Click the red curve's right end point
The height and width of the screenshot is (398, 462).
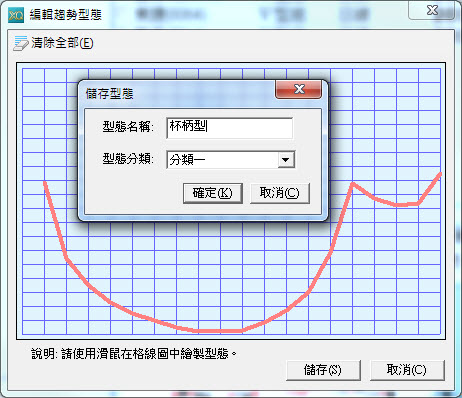[x=440, y=174]
